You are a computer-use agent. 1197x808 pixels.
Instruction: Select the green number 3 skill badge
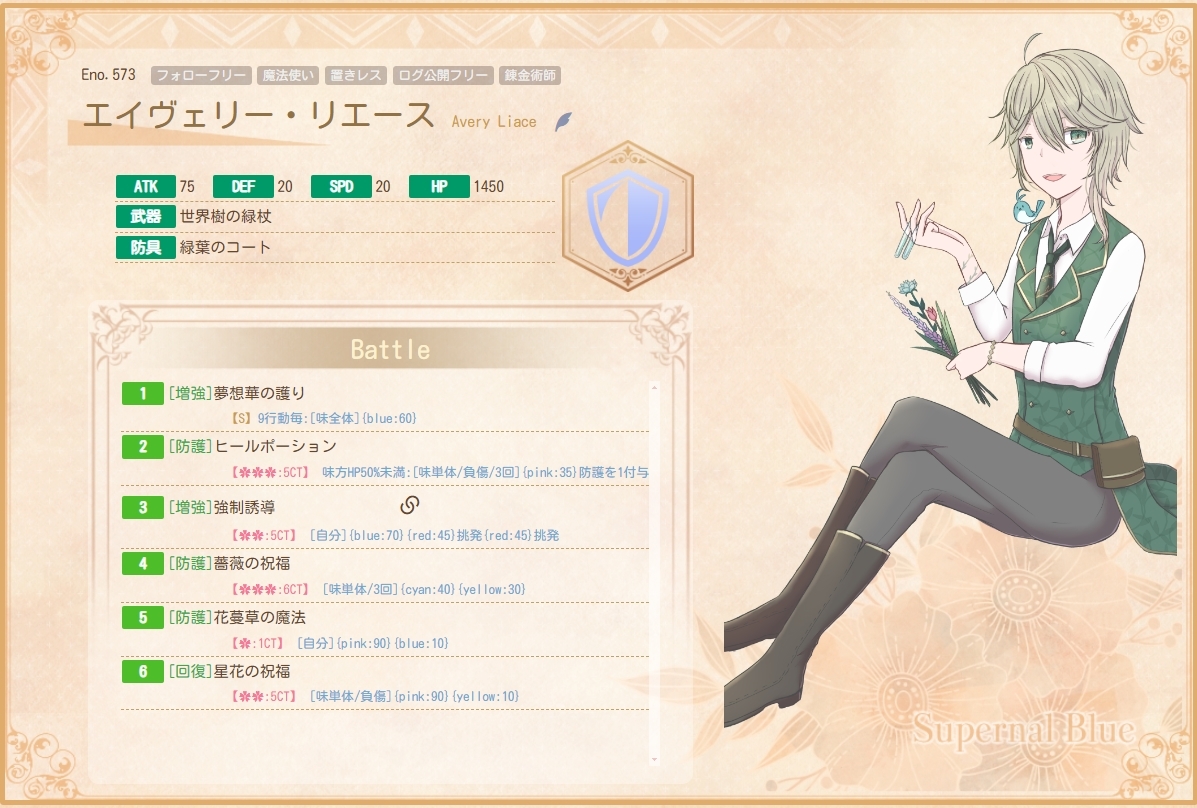coord(143,507)
